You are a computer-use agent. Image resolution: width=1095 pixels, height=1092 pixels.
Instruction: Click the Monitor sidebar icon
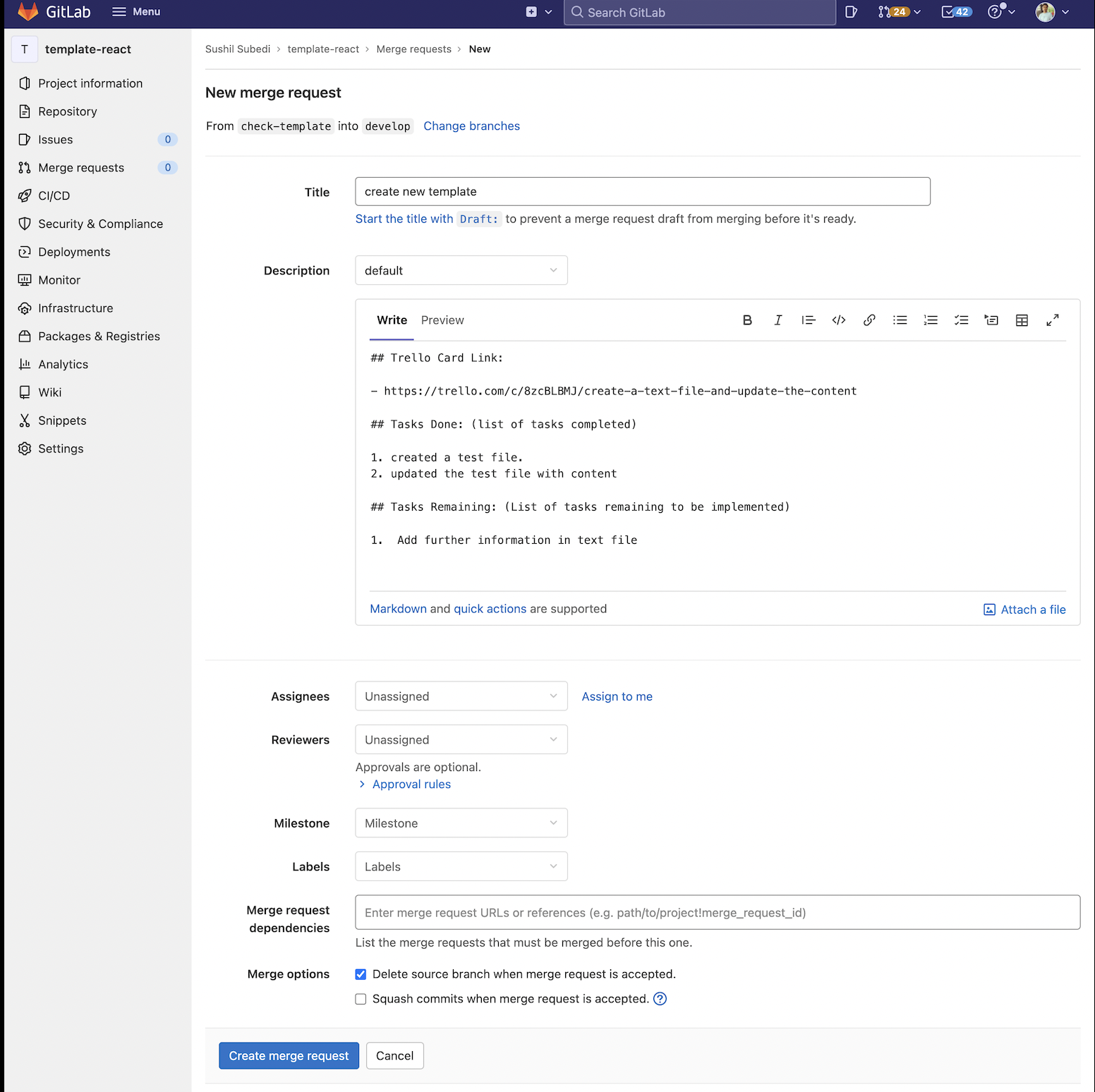point(25,280)
